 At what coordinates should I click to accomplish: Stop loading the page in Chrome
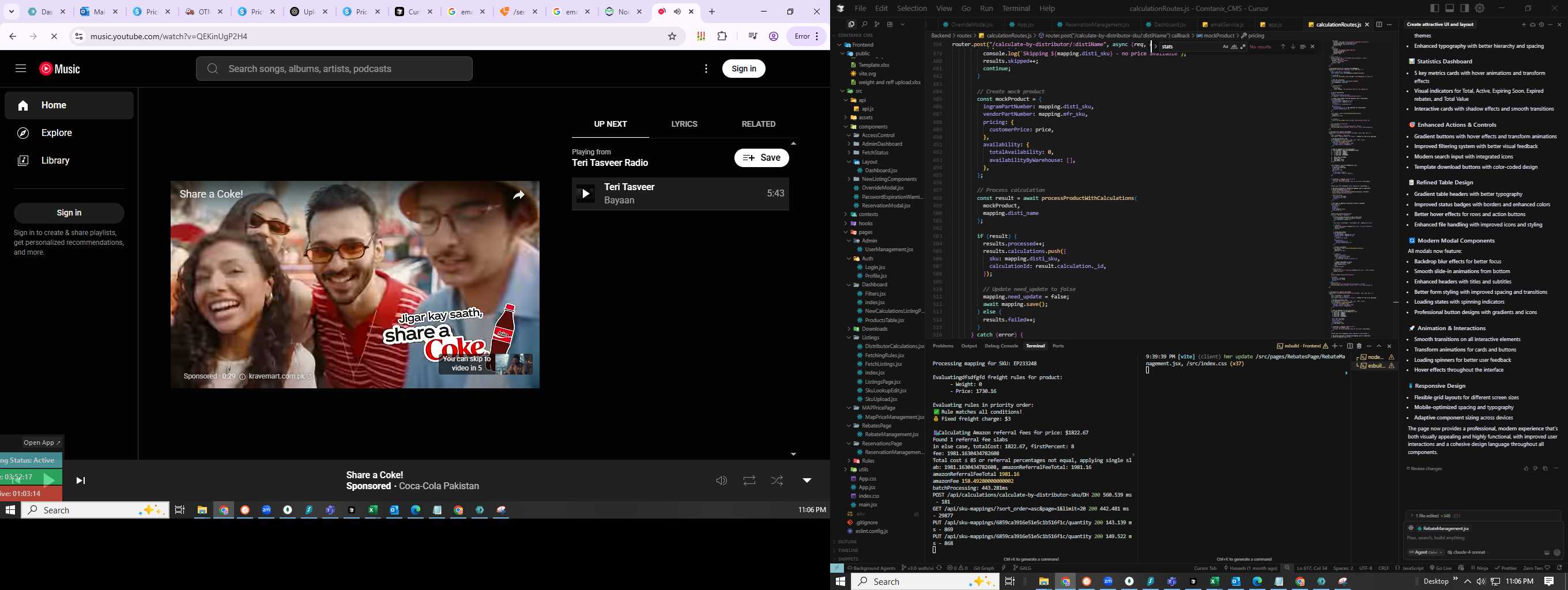(54, 36)
